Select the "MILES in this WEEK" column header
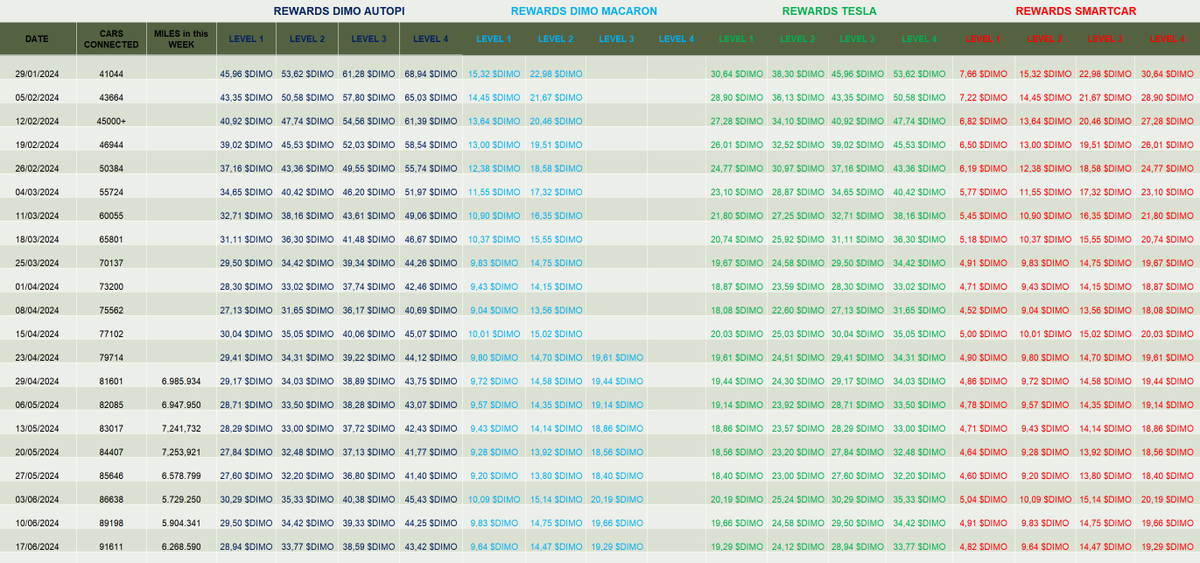The image size is (1200, 563). (181, 39)
